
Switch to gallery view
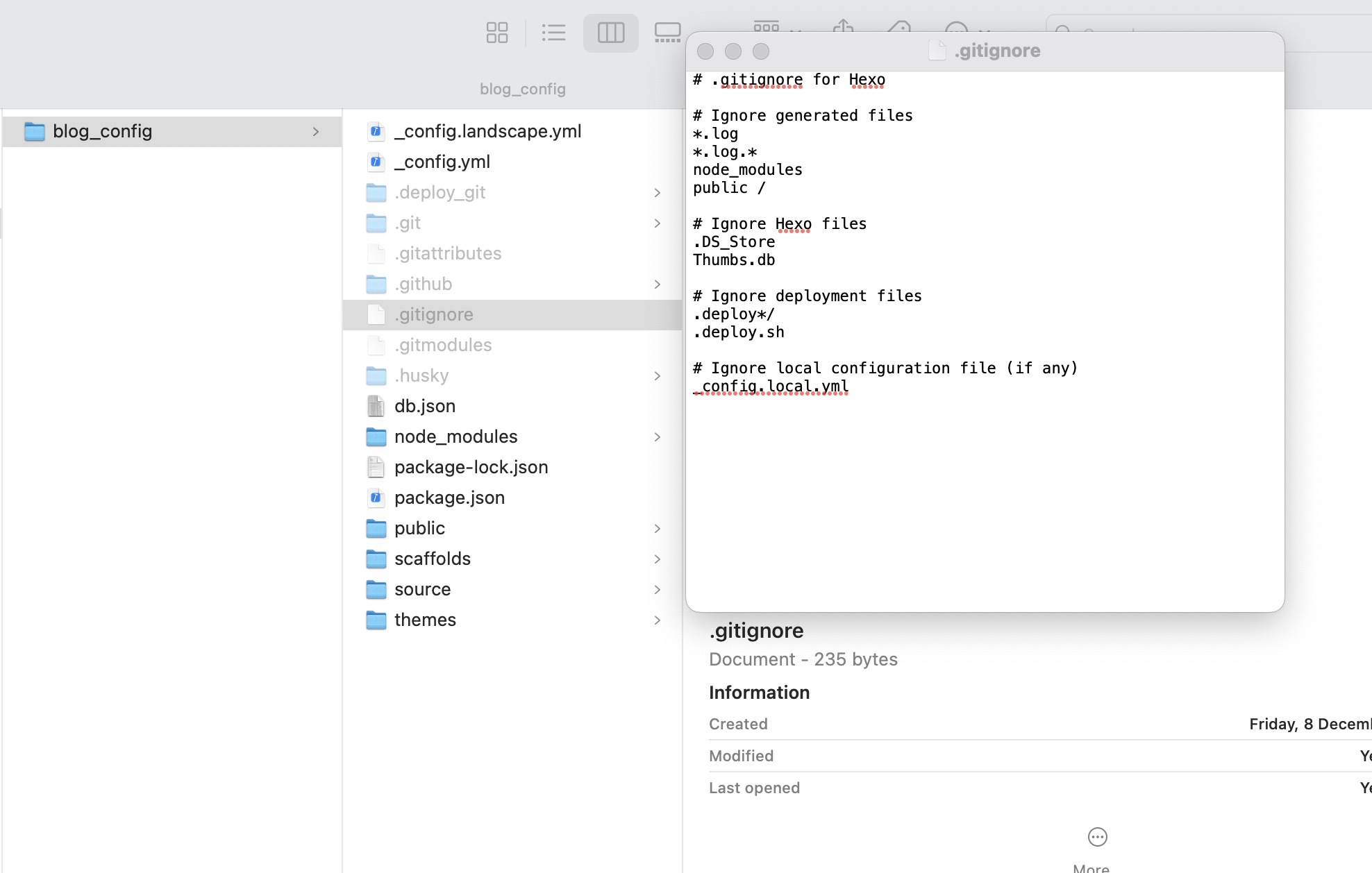667,33
